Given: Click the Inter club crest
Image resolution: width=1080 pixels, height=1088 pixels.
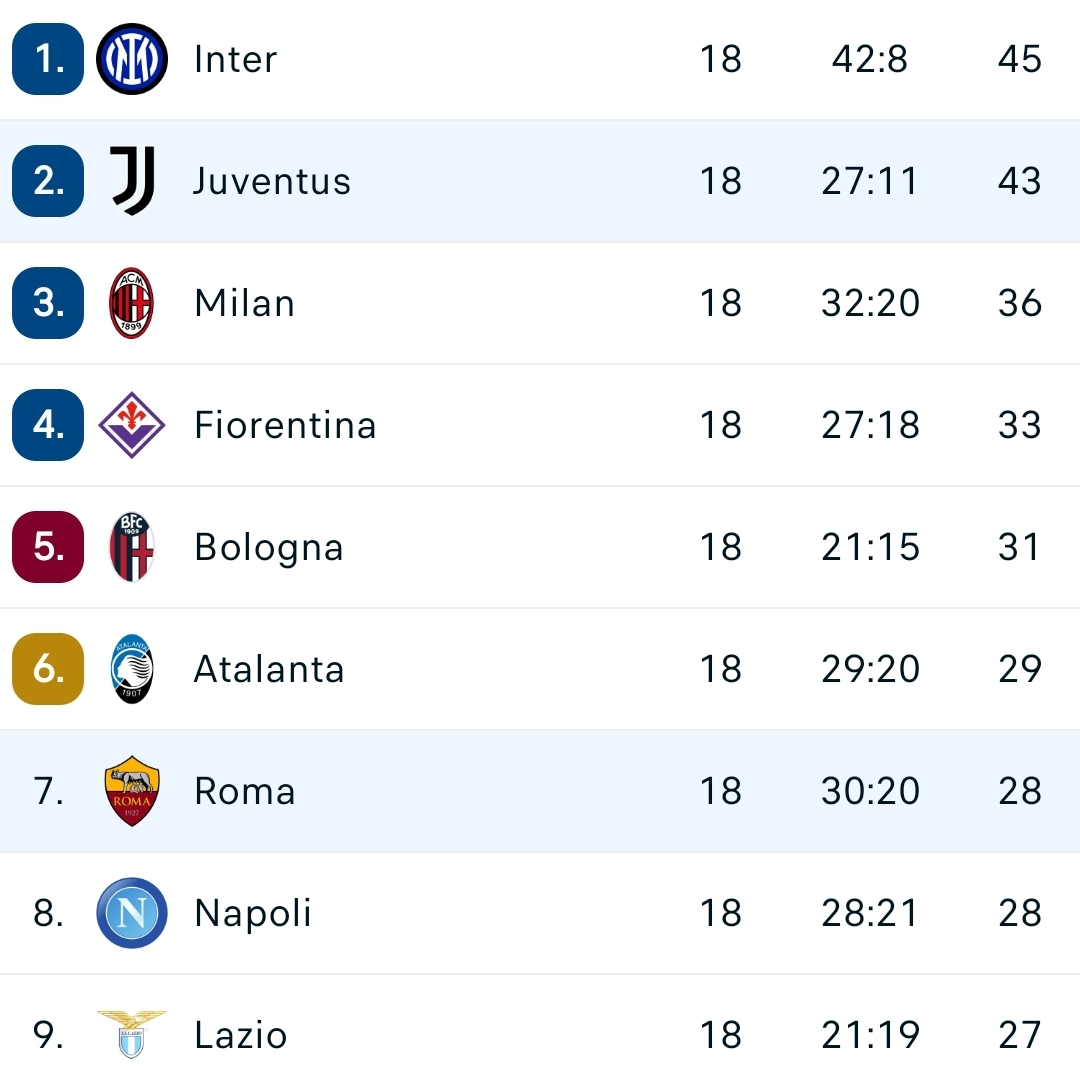Looking at the screenshot, I should tap(131, 59).
